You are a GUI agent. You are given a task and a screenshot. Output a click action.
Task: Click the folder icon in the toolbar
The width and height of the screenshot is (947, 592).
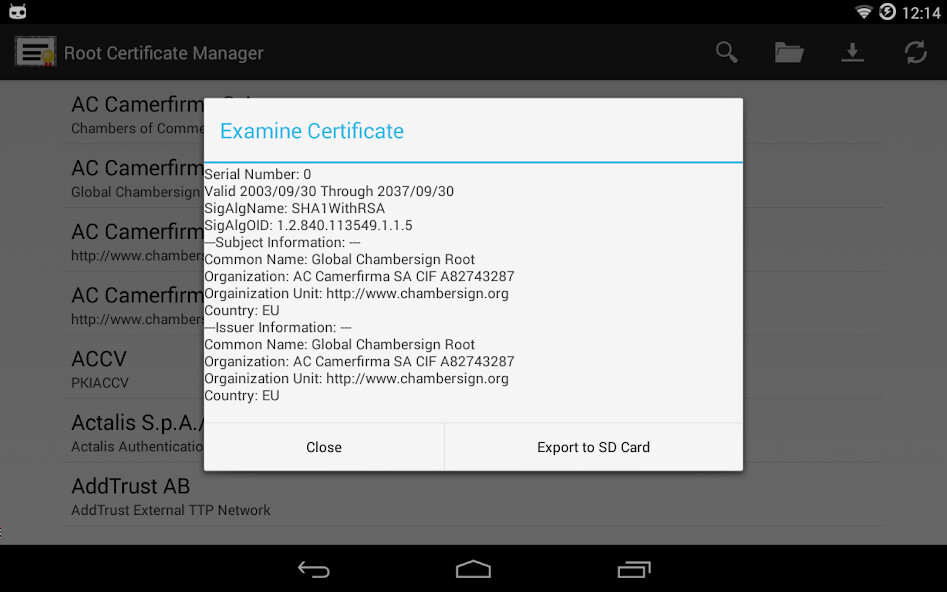(789, 52)
